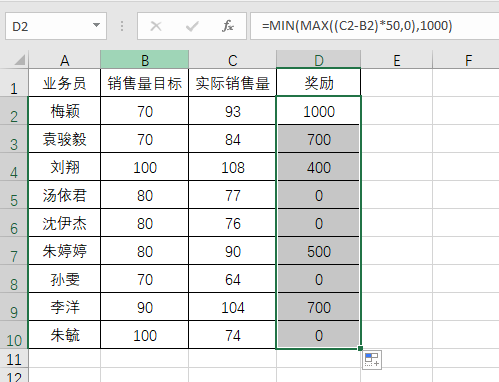The image size is (499, 382).
Task: Click sales target cell 90 in row 9
Action: tap(145, 307)
